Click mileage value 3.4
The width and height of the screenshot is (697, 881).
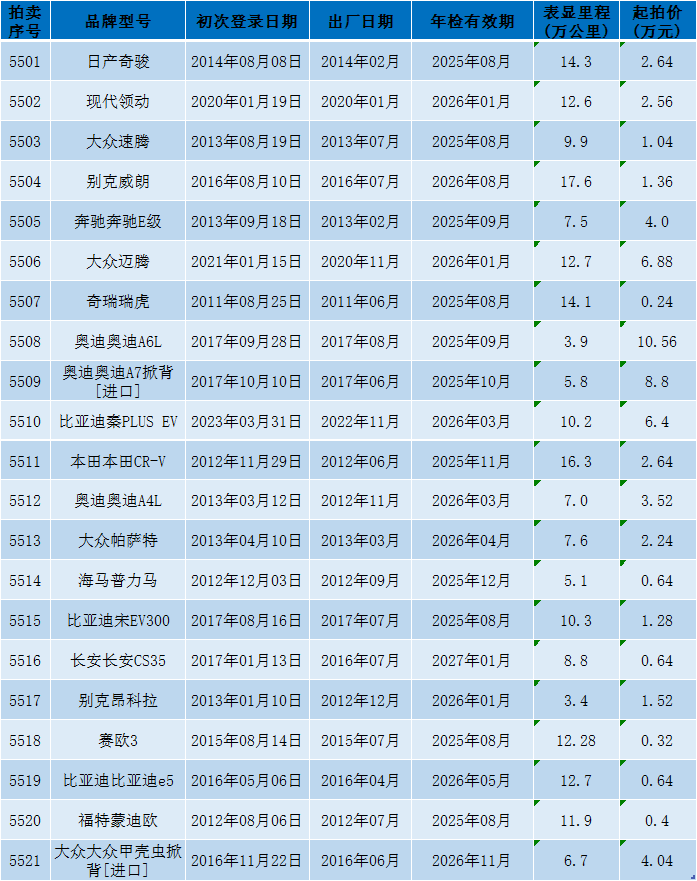click(x=576, y=700)
